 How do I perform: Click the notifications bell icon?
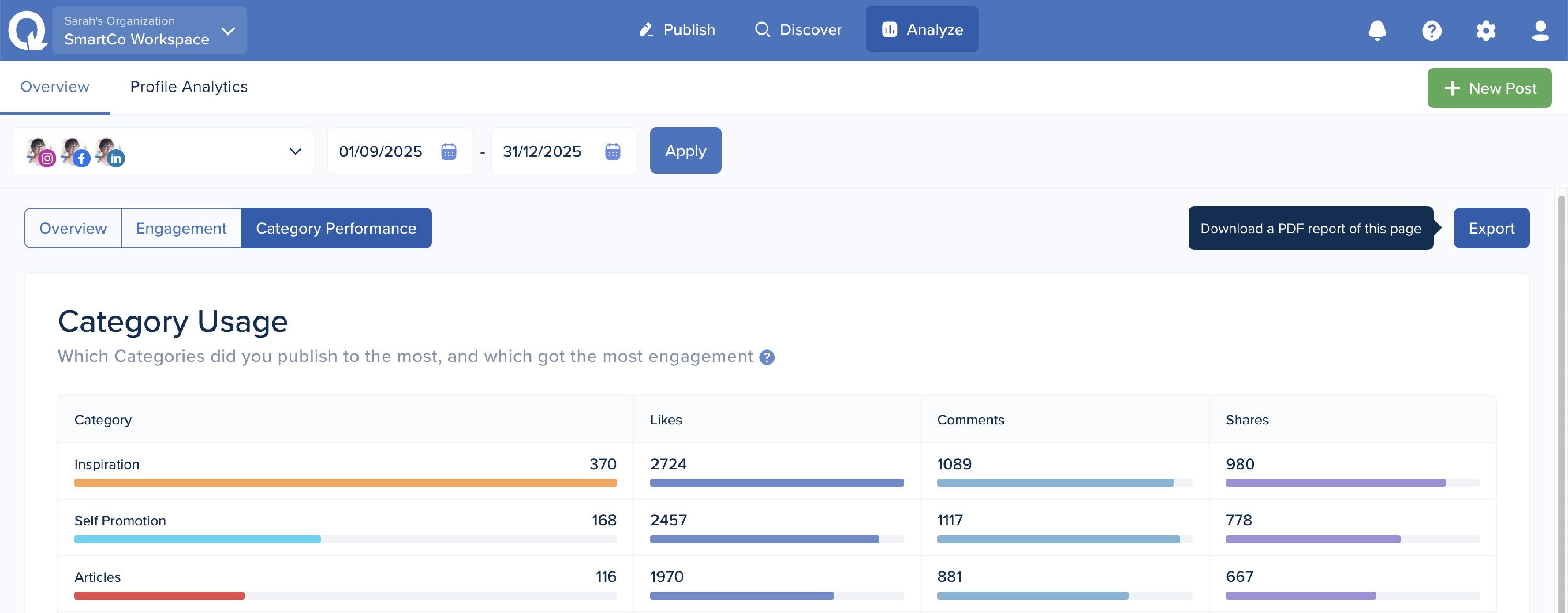(x=1377, y=30)
